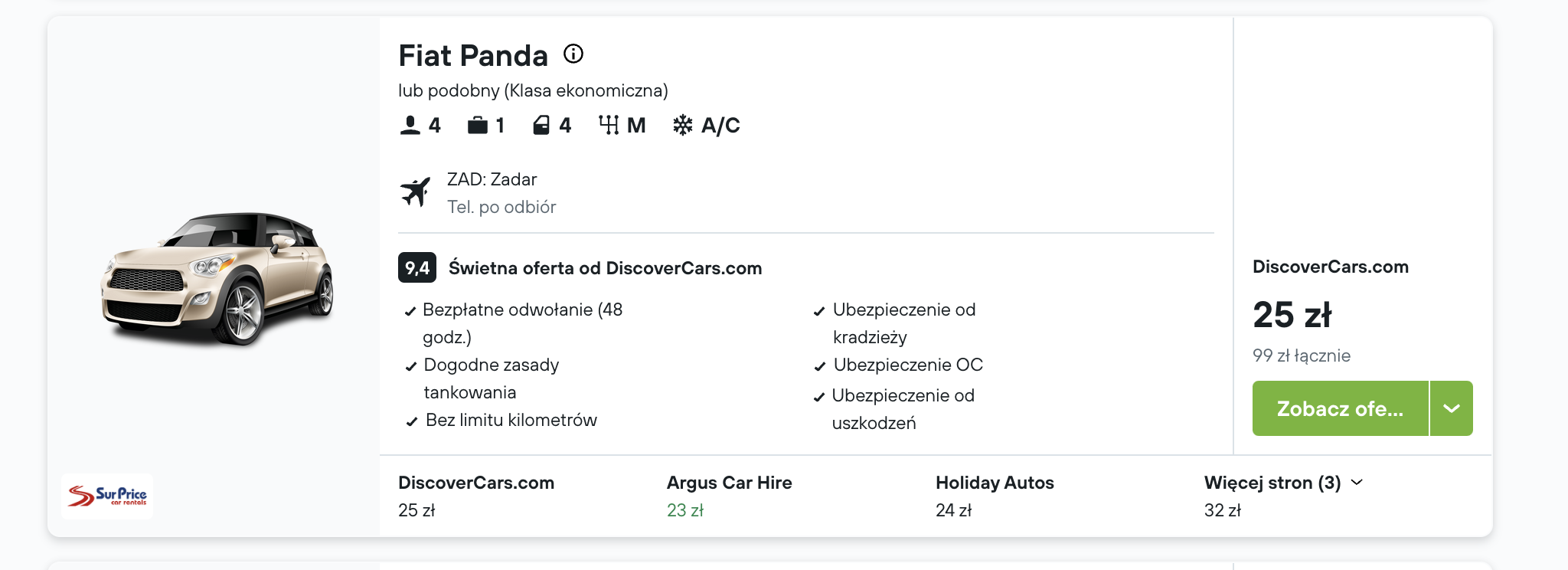Click the Zobacz ofertę green button
Screen dimensions: 1568x570
click(x=1341, y=408)
